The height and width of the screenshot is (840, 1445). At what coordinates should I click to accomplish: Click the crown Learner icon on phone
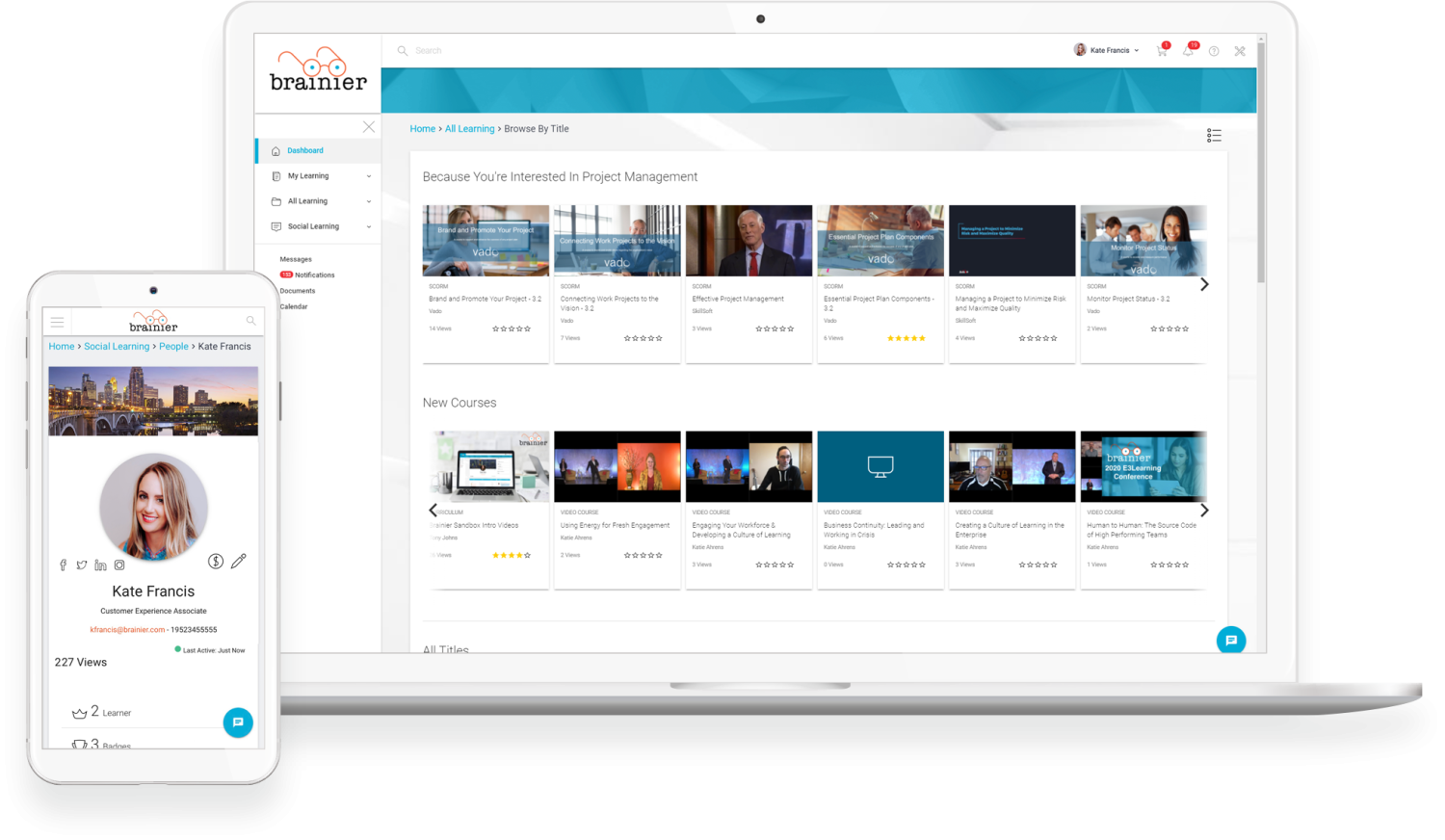coord(79,713)
